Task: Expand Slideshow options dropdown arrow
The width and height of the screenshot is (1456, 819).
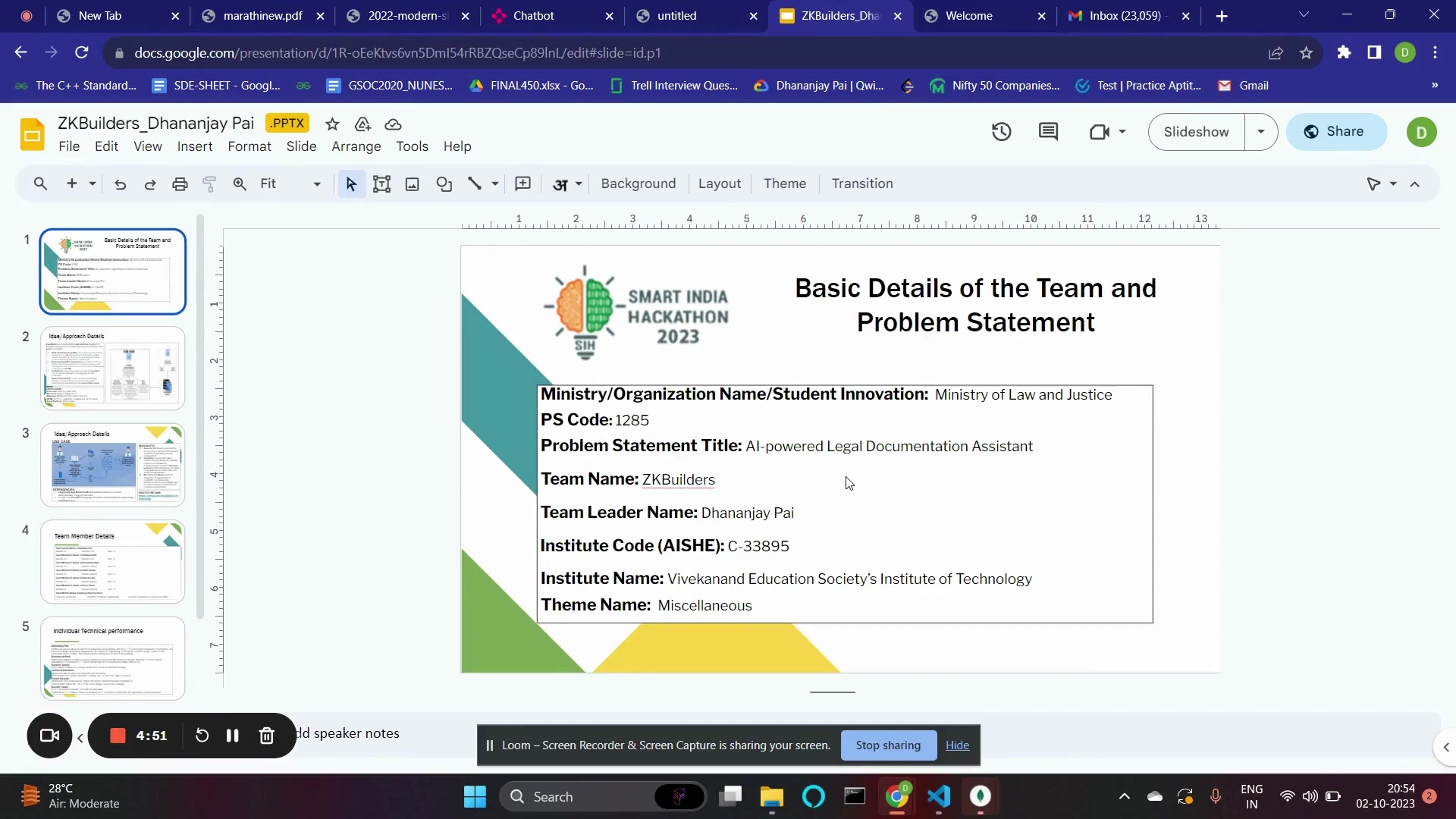Action: (x=1261, y=132)
